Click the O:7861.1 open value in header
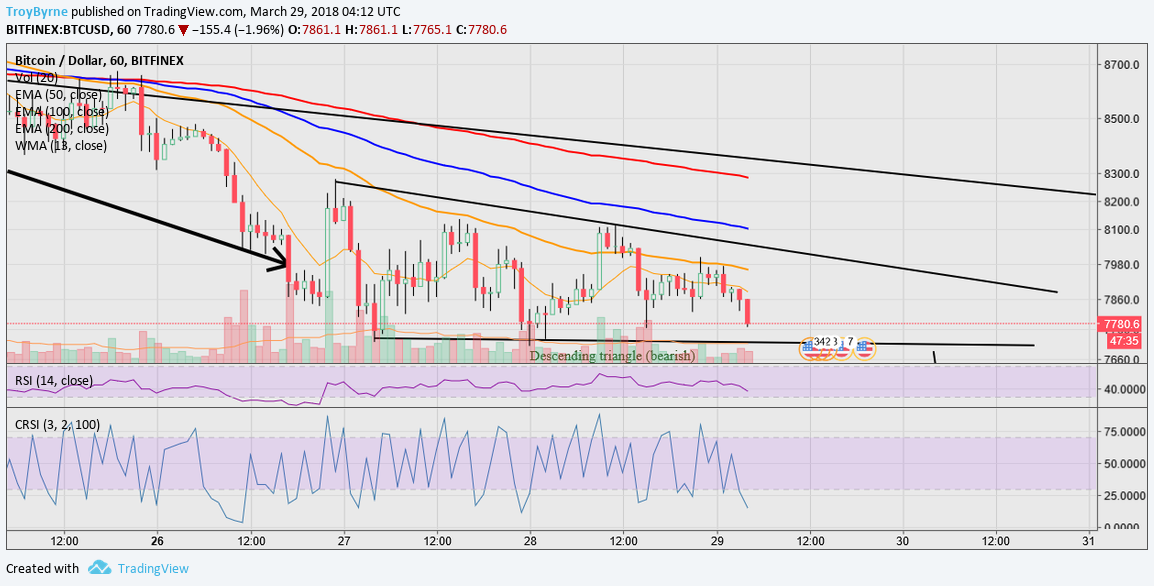The height and width of the screenshot is (586, 1154). coord(315,30)
